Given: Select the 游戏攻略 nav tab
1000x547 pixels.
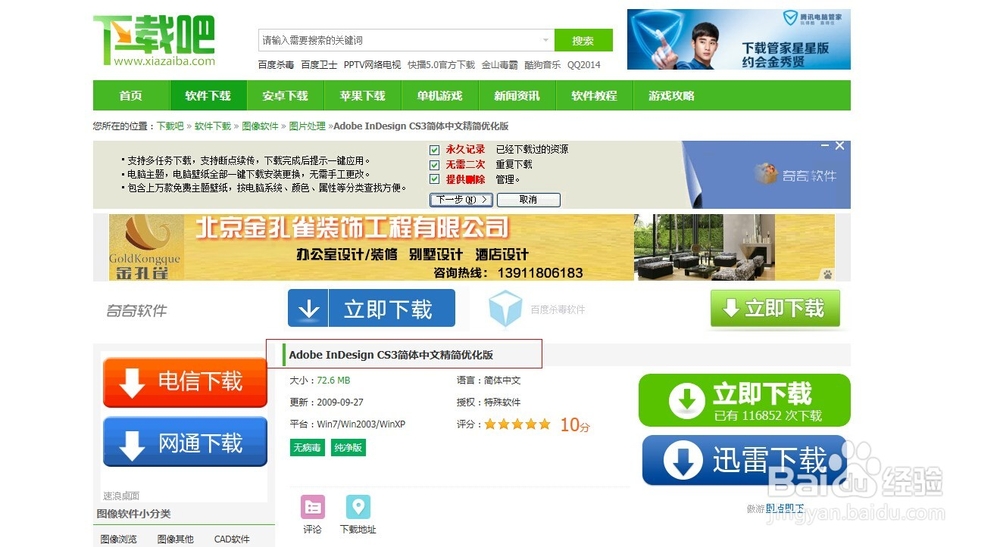Looking at the screenshot, I should coord(671,96).
